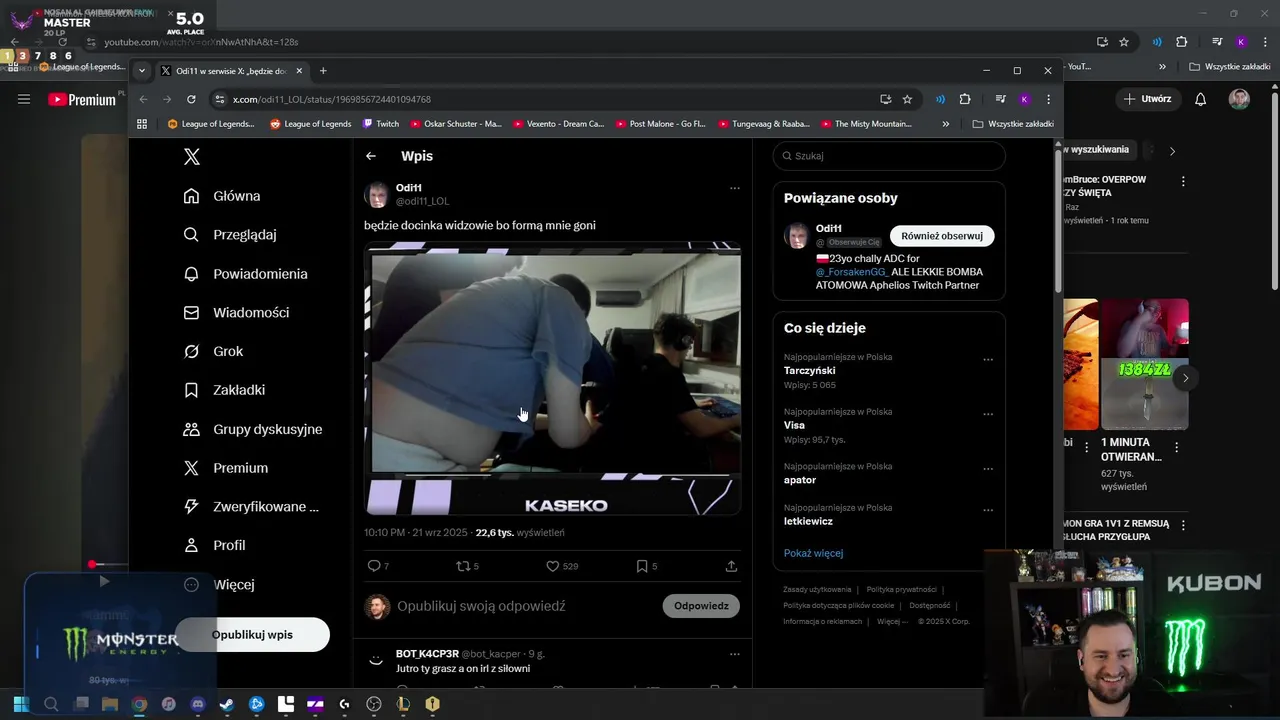The height and width of the screenshot is (720, 1280).
Task: Open Grok in X sidebar
Action: tap(213, 351)
